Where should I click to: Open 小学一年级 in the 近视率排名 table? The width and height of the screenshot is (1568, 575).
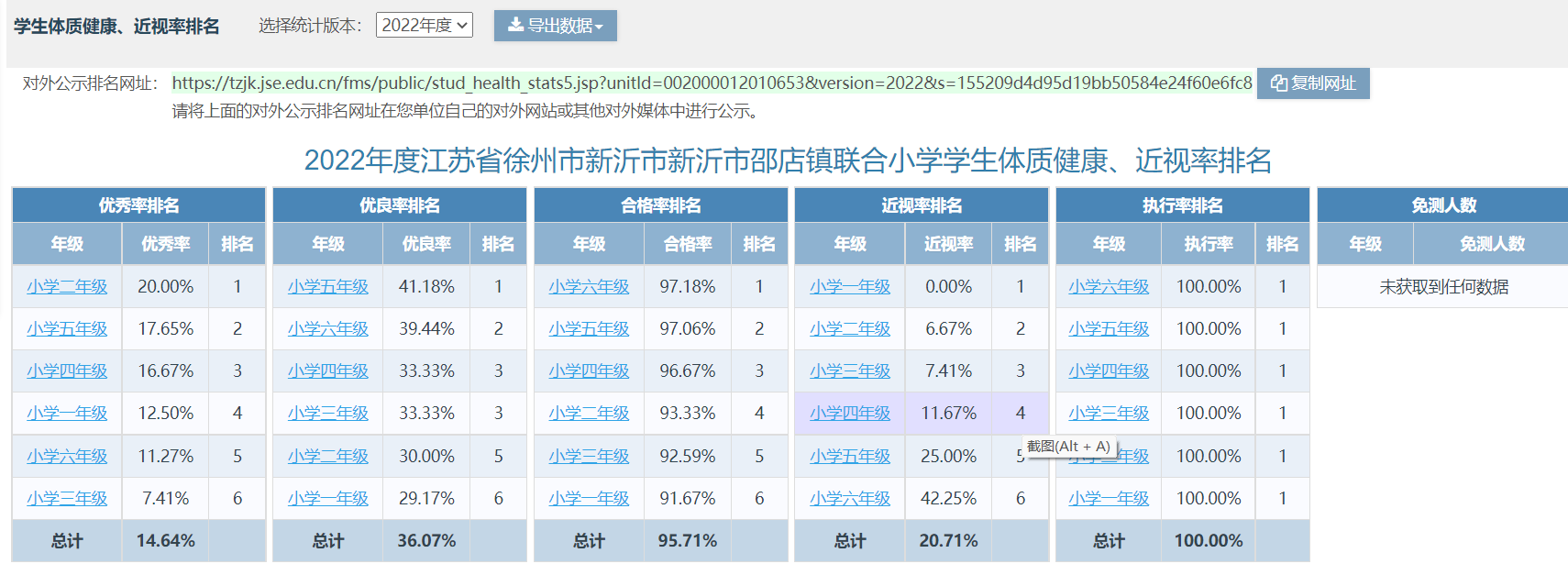coord(850,286)
